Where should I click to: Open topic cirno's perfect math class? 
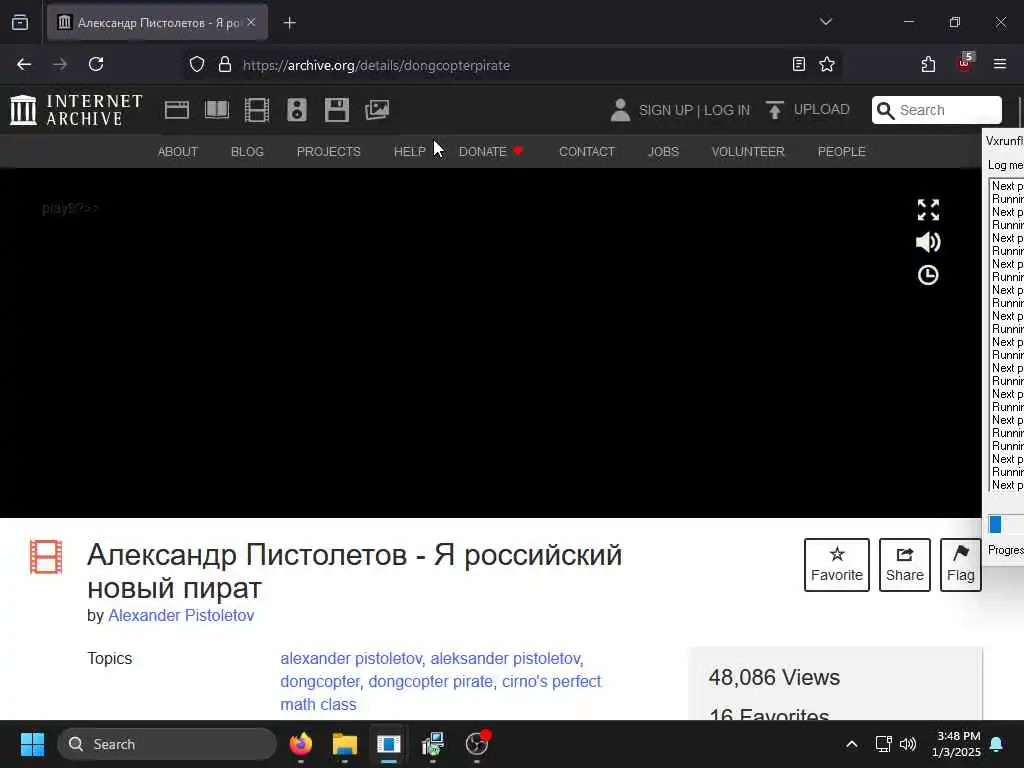pos(441,693)
